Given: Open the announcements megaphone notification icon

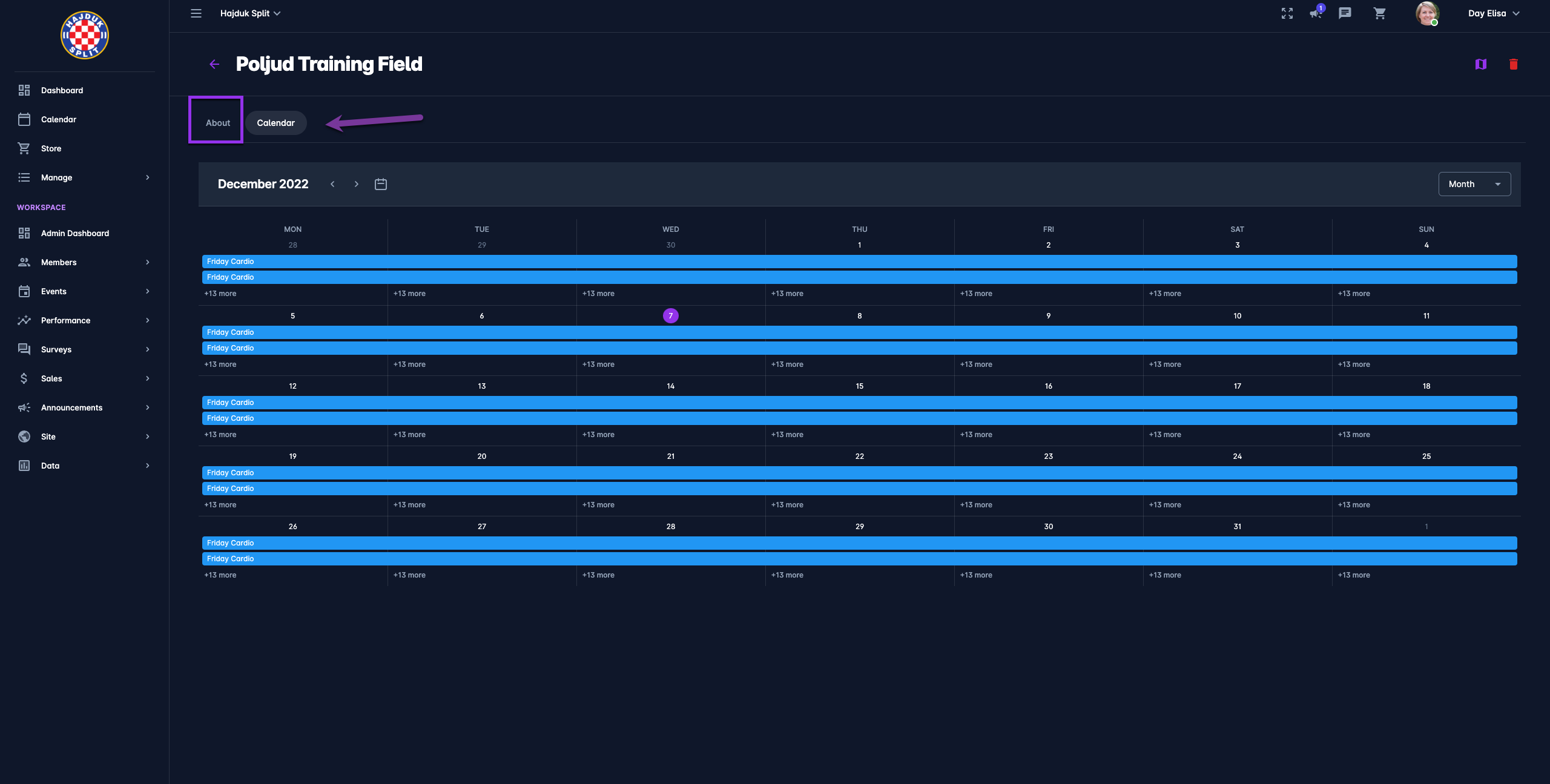Looking at the screenshot, I should (1315, 13).
